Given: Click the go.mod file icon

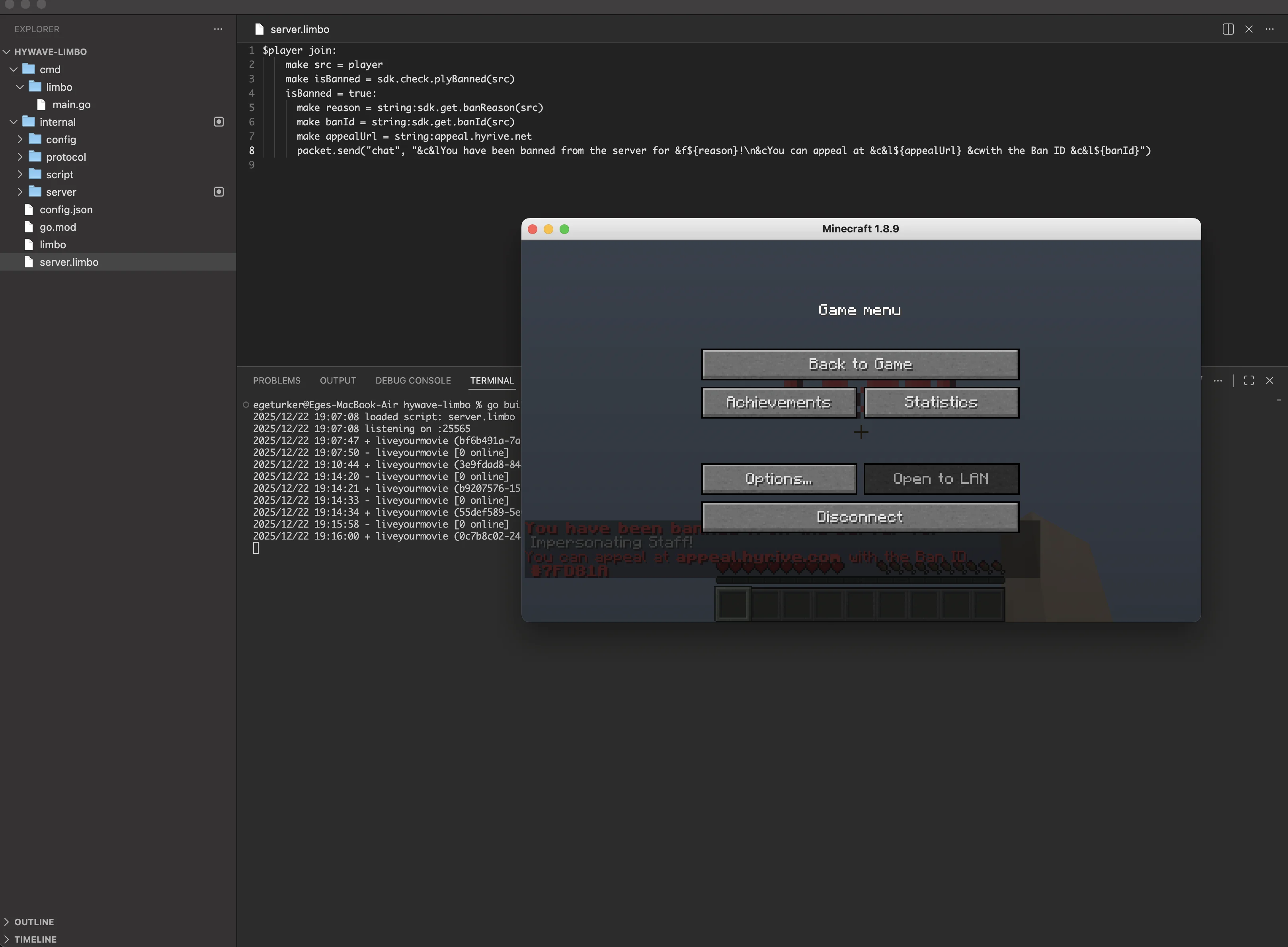Looking at the screenshot, I should click(29, 227).
